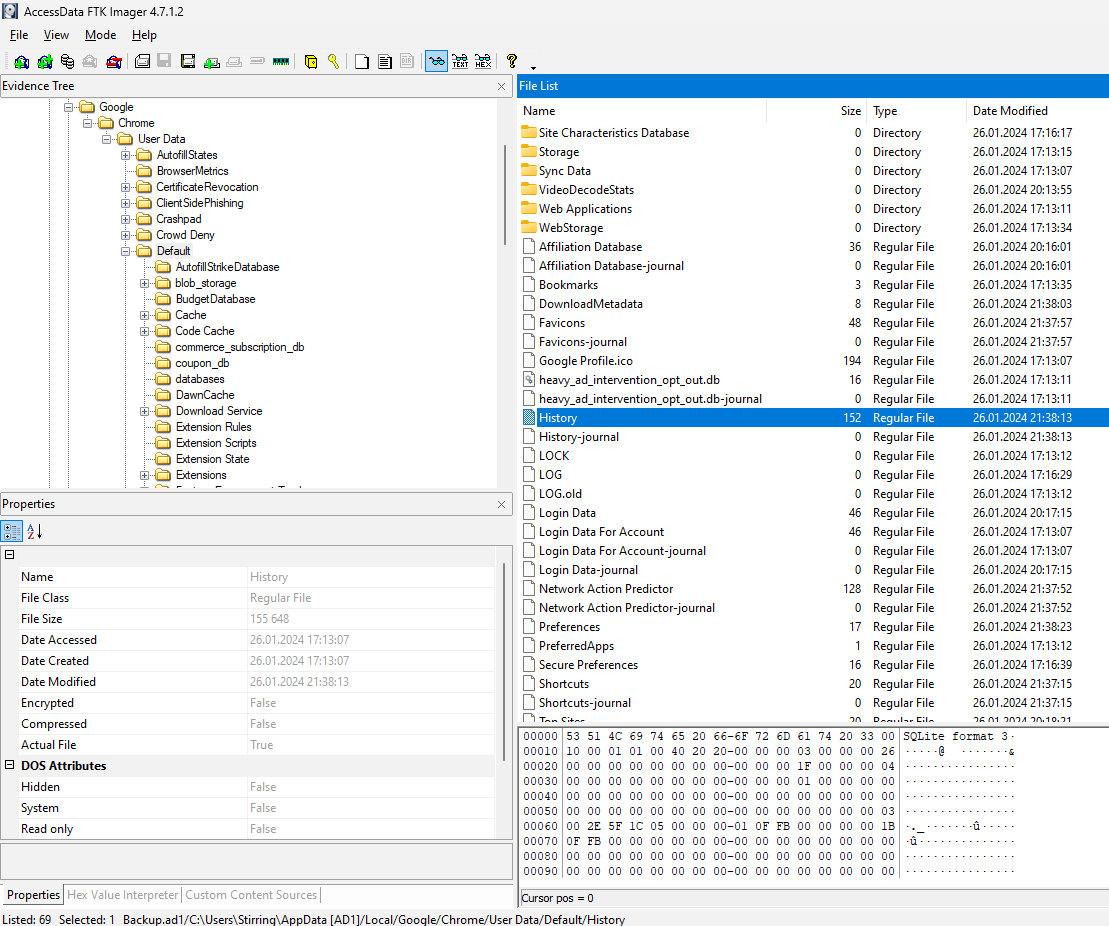Viewport: 1109px width, 926px height.
Task: Switch properties to alphabetical A-Z sort
Action: (x=34, y=532)
